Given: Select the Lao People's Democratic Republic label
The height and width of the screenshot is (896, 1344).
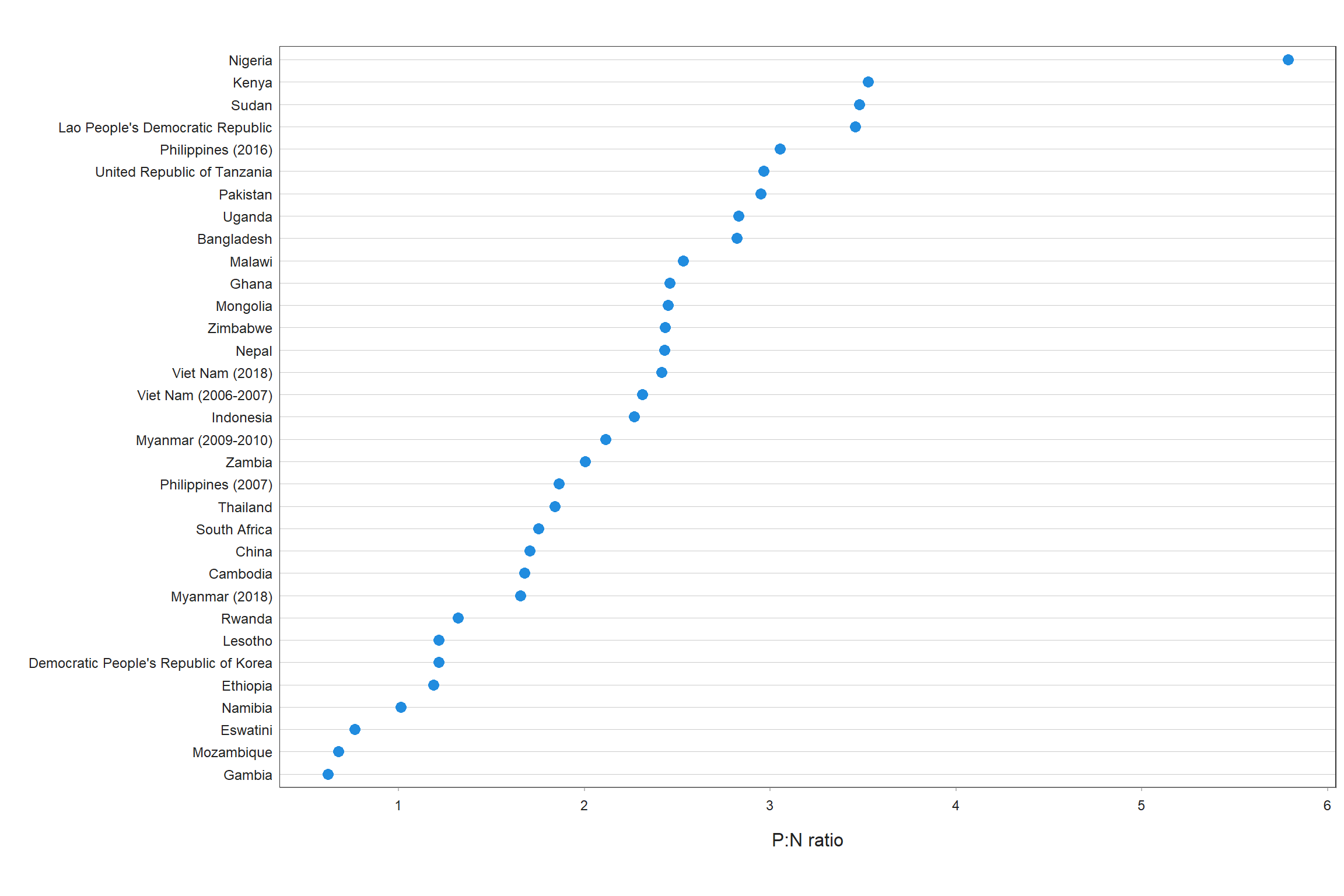Looking at the screenshot, I should 165,128.
